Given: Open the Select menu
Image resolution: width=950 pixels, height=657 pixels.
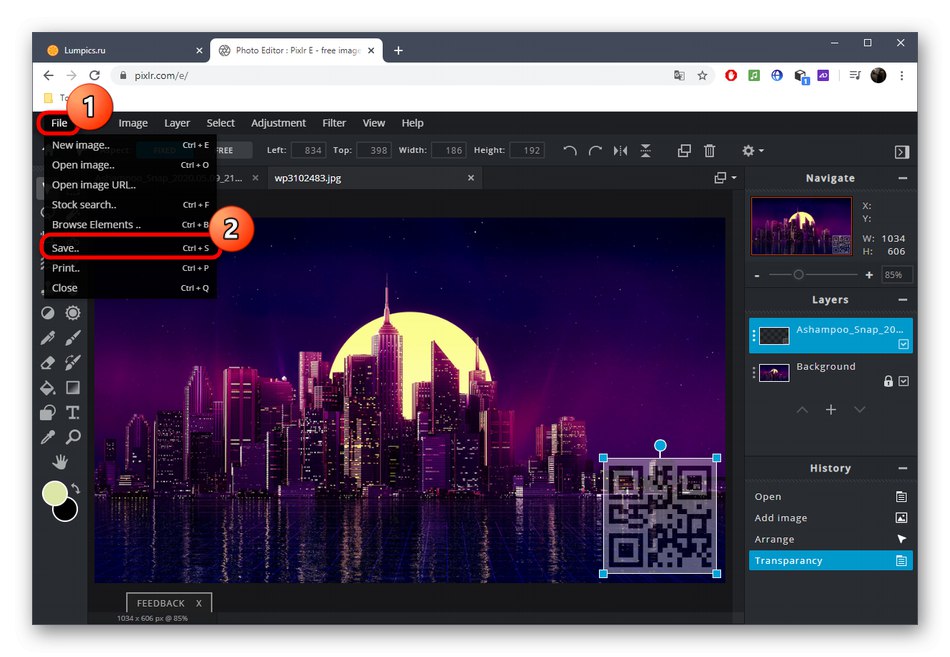Looking at the screenshot, I should click(x=221, y=123).
